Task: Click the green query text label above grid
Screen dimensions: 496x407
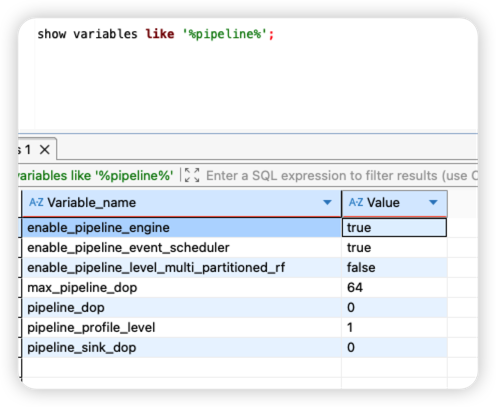Action: pyautogui.click(x=96, y=176)
